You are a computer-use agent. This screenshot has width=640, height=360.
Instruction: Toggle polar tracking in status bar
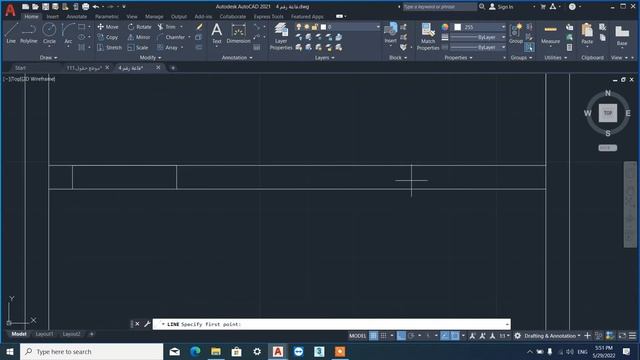[411, 336]
